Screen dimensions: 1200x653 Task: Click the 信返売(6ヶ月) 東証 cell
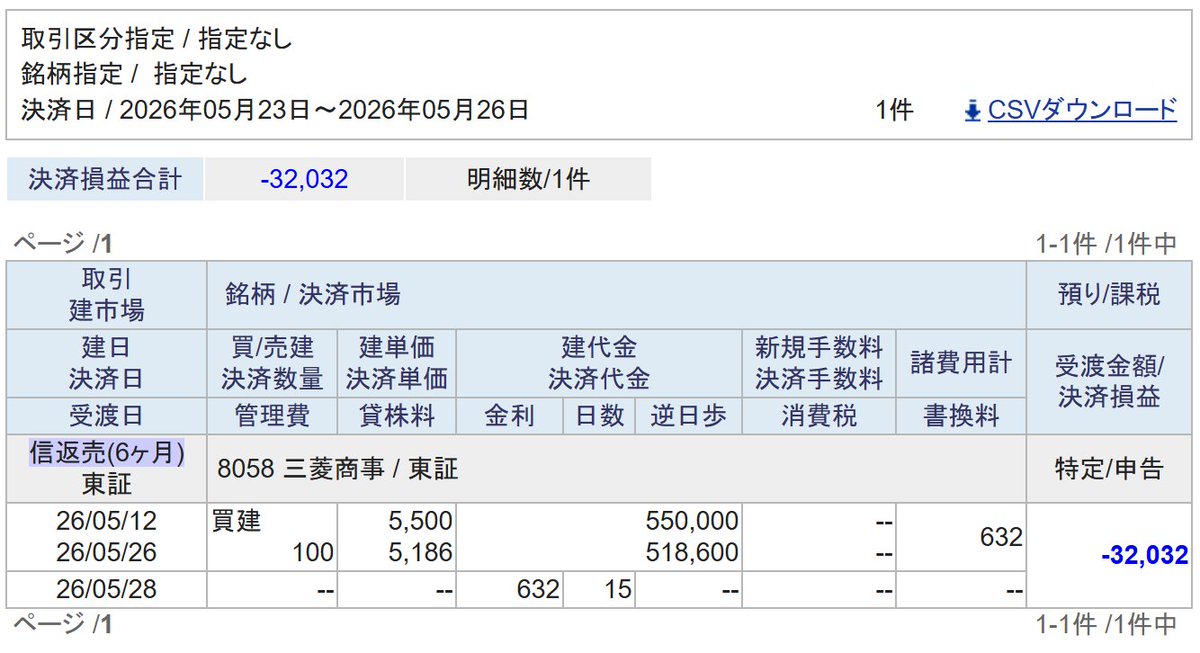(x=106, y=469)
